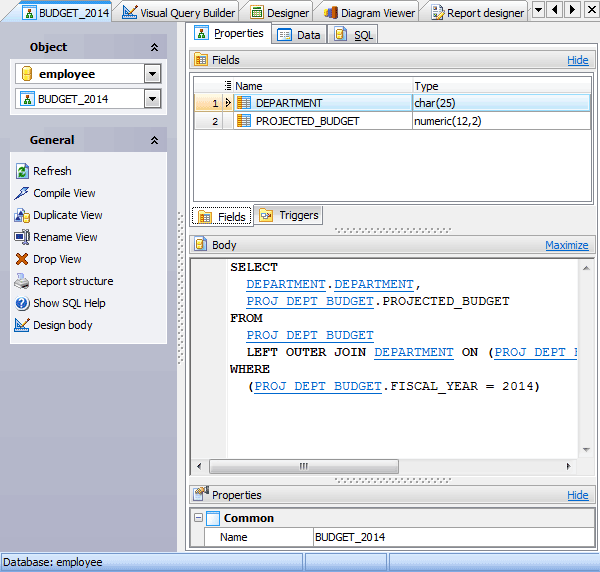Open the employee database dropdown
The width and height of the screenshot is (600, 572).
(x=152, y=74)
